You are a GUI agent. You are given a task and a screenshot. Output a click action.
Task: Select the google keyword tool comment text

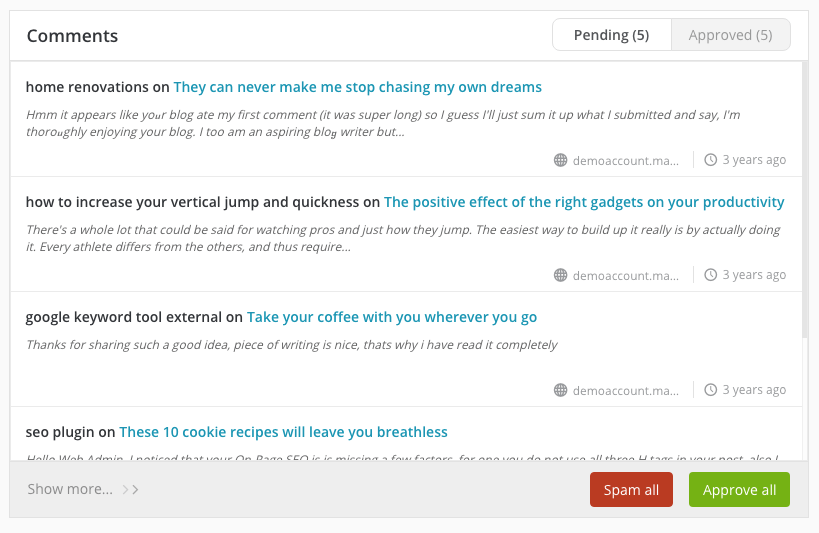coord(291,345)
